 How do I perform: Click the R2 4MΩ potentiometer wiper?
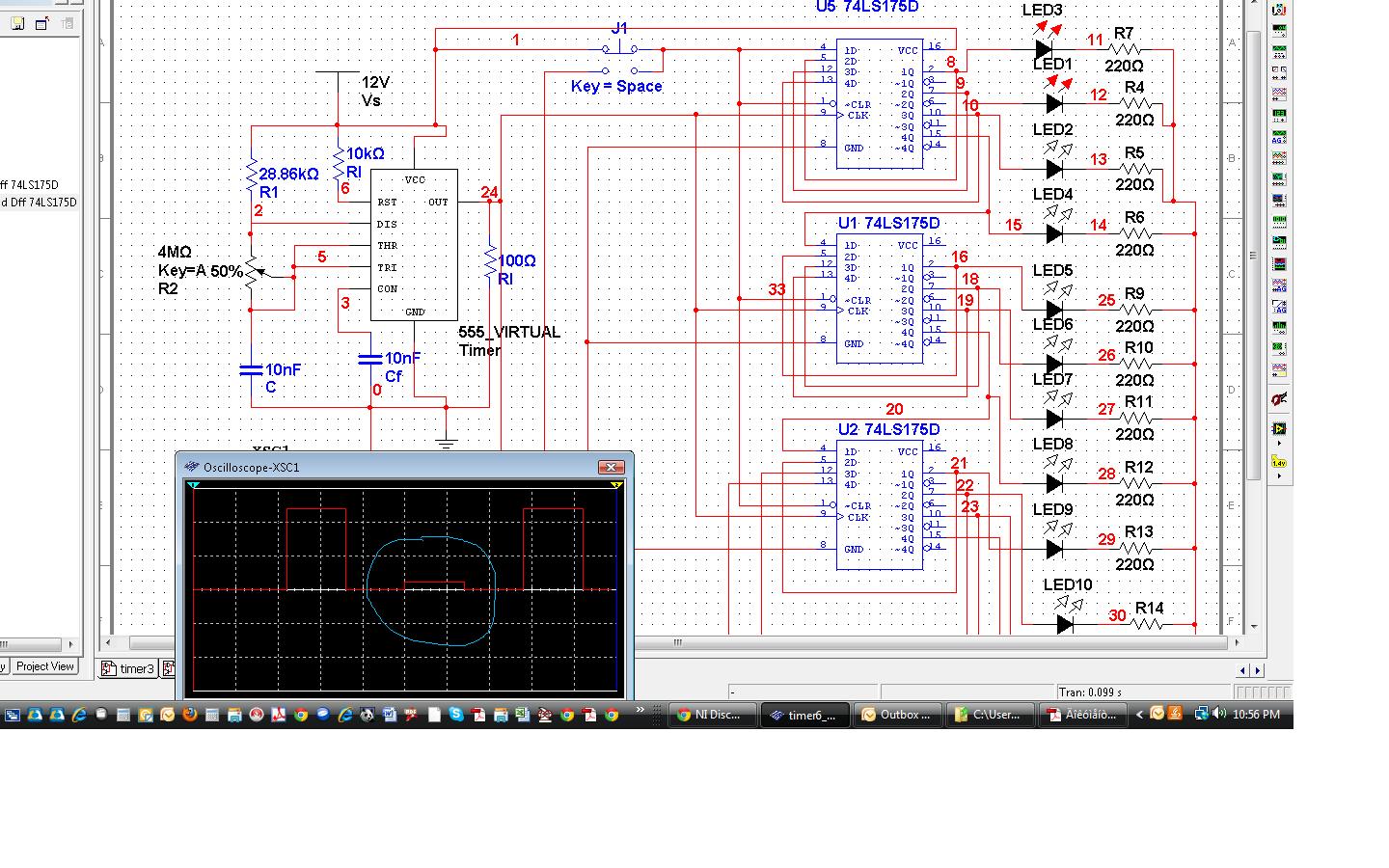[x=260, y=273]
